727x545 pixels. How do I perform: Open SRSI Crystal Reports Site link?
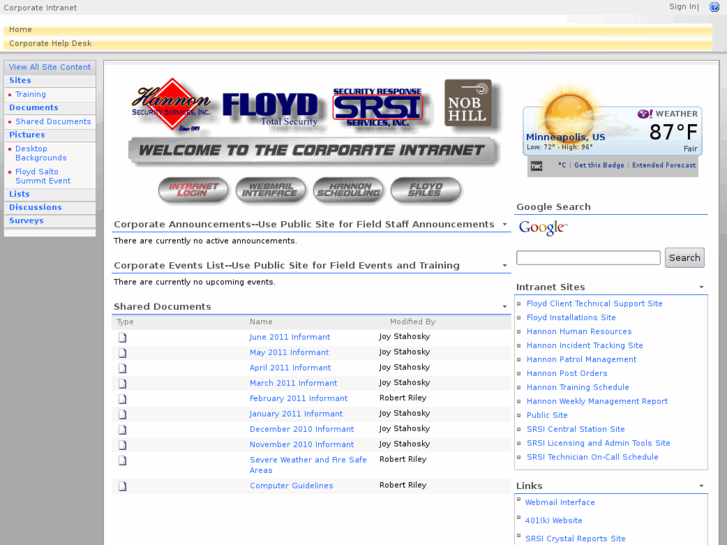(575, 539)
